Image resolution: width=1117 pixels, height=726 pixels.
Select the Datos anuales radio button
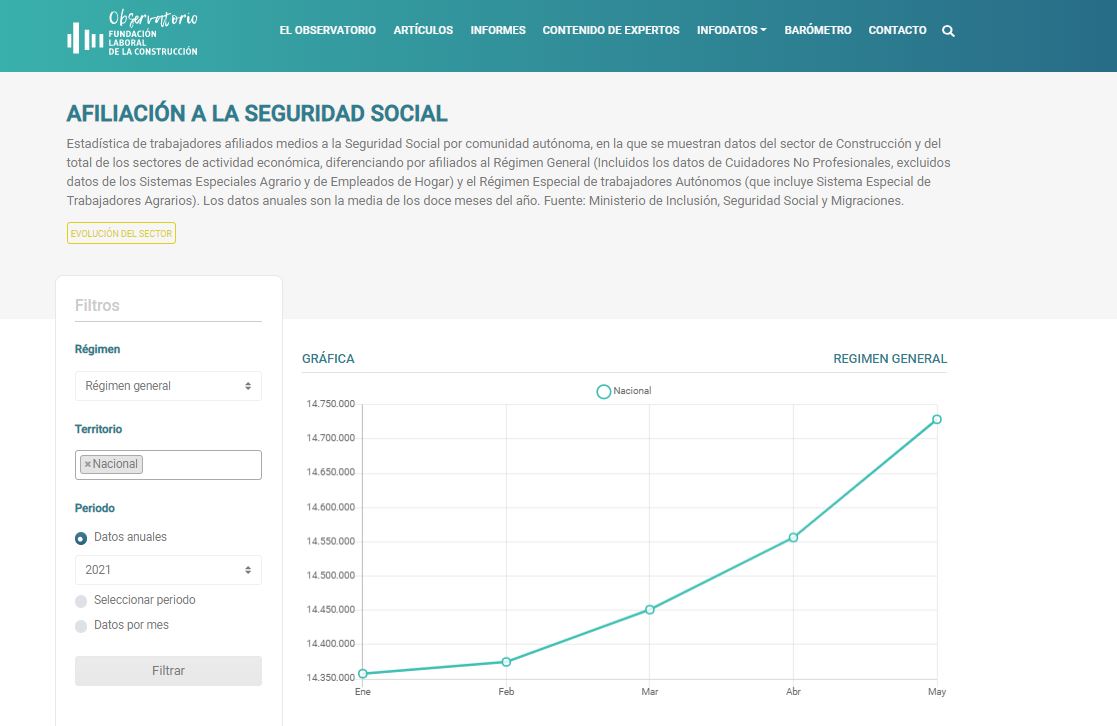pyautogui.click(x=81, y=538)
